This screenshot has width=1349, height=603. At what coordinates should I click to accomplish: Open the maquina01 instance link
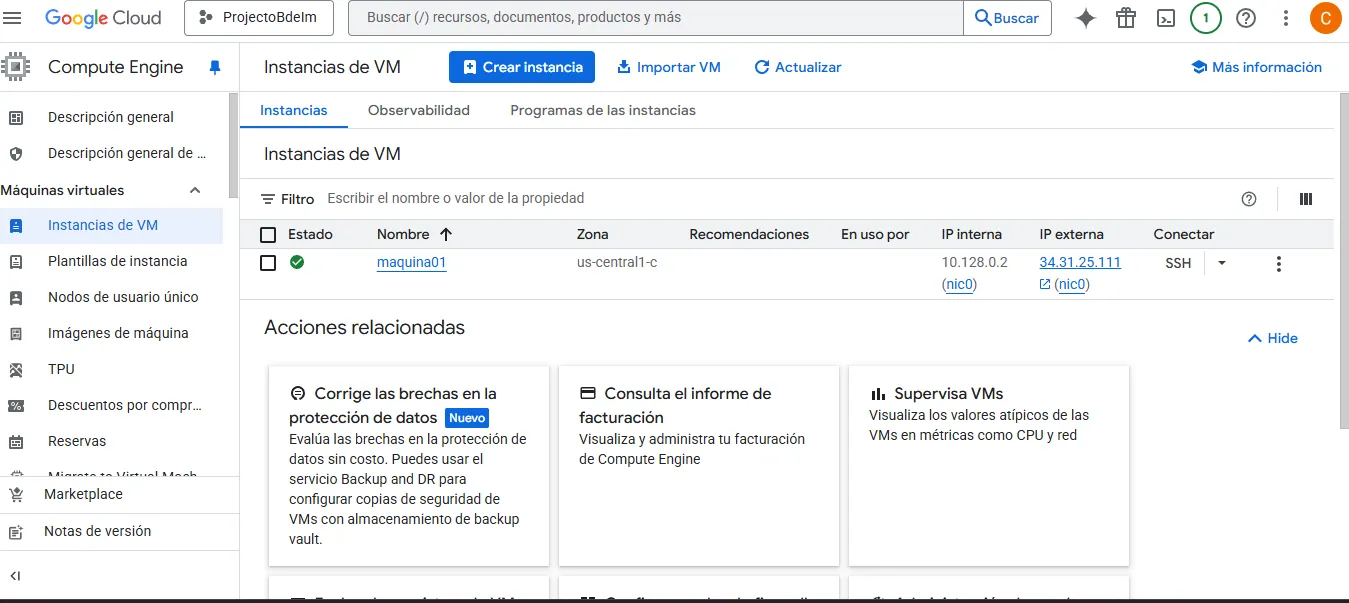tap(411, 263)
